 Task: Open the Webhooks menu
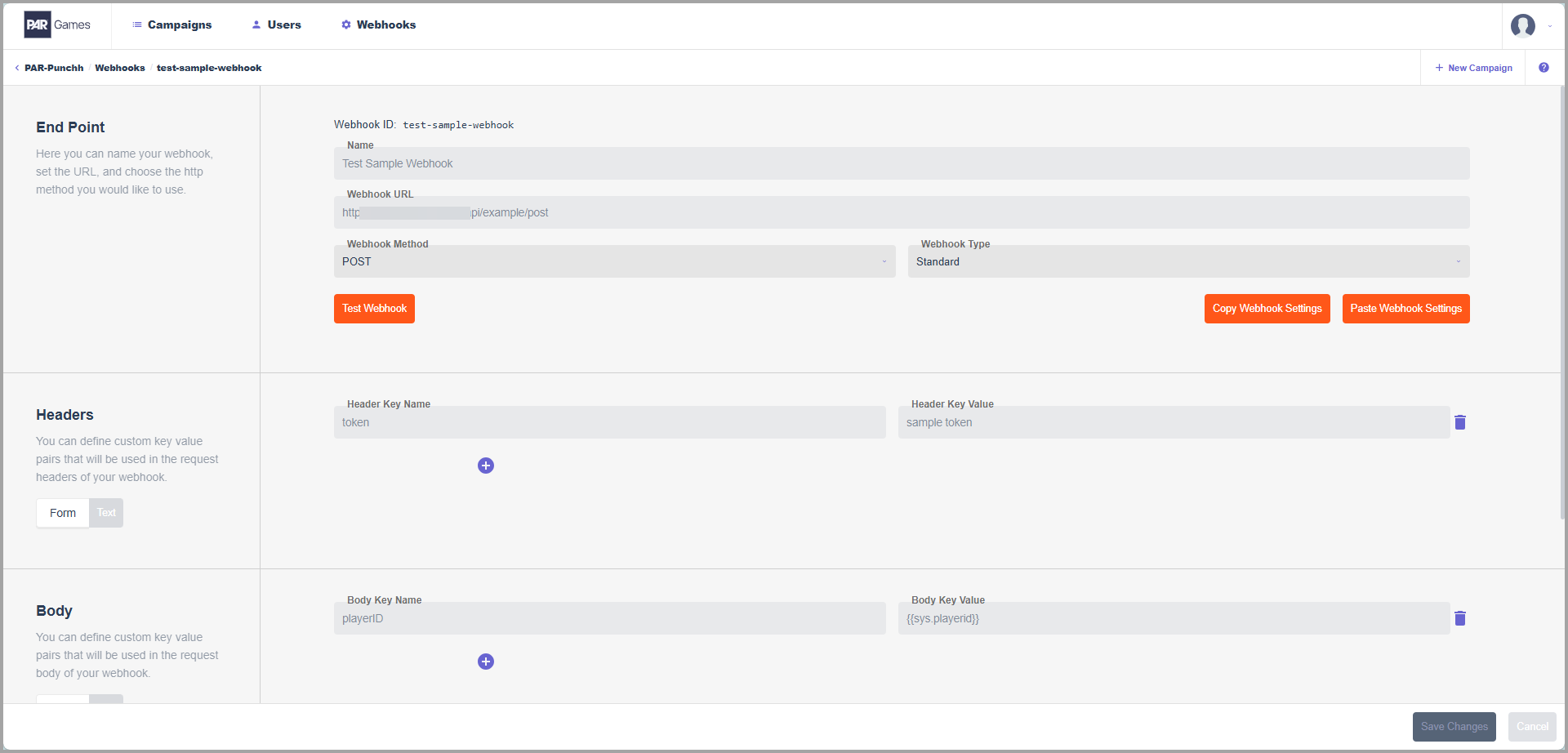click(378, 25)
